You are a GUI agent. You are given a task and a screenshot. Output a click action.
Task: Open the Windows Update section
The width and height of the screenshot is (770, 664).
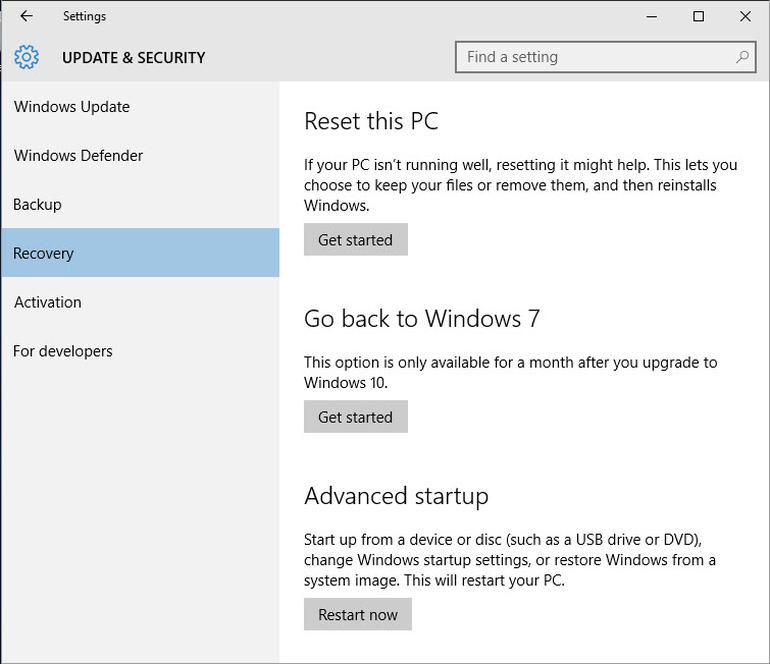pyautogui.click(x=72, y=107)
